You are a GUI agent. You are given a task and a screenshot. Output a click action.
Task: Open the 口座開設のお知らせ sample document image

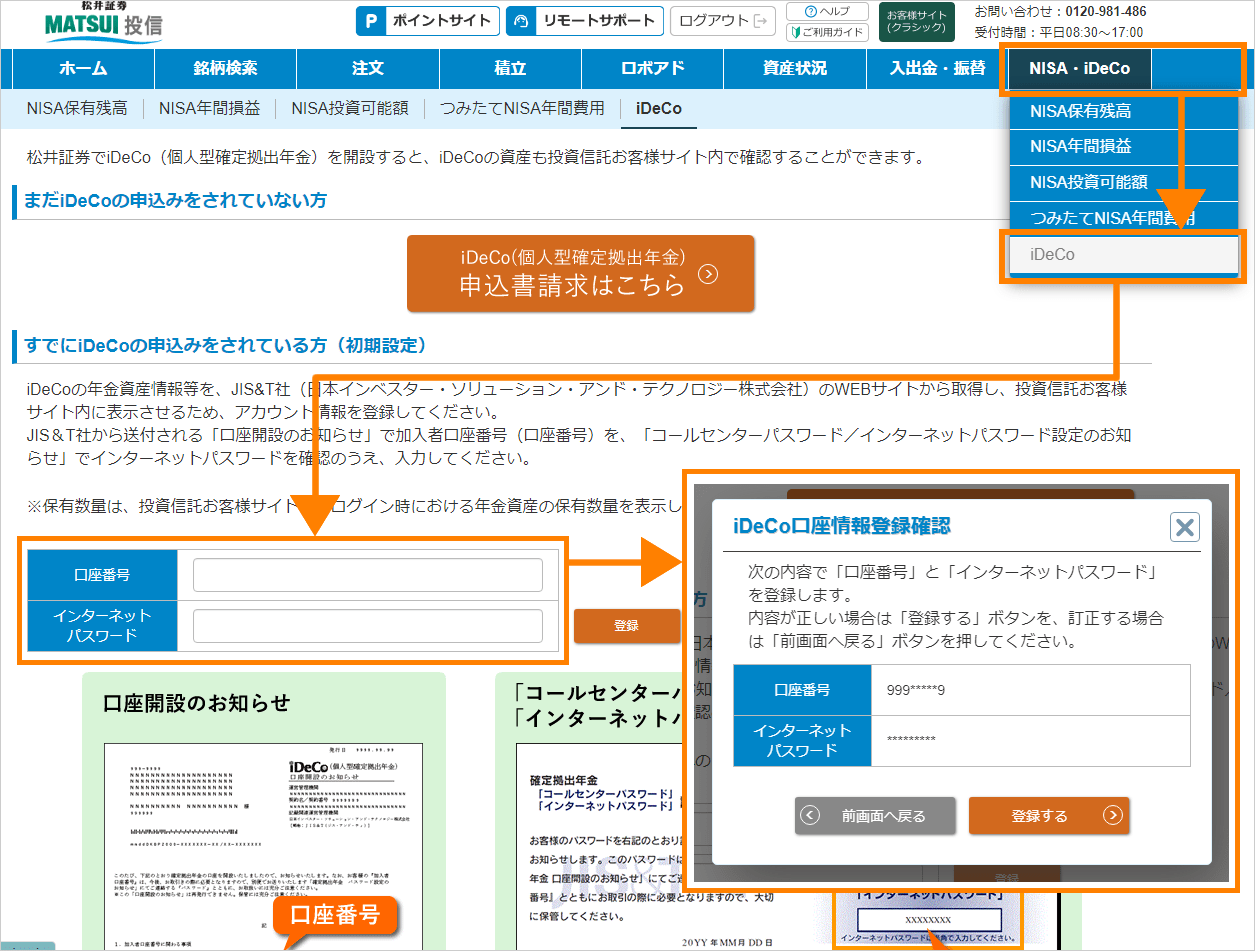(263, 846)
